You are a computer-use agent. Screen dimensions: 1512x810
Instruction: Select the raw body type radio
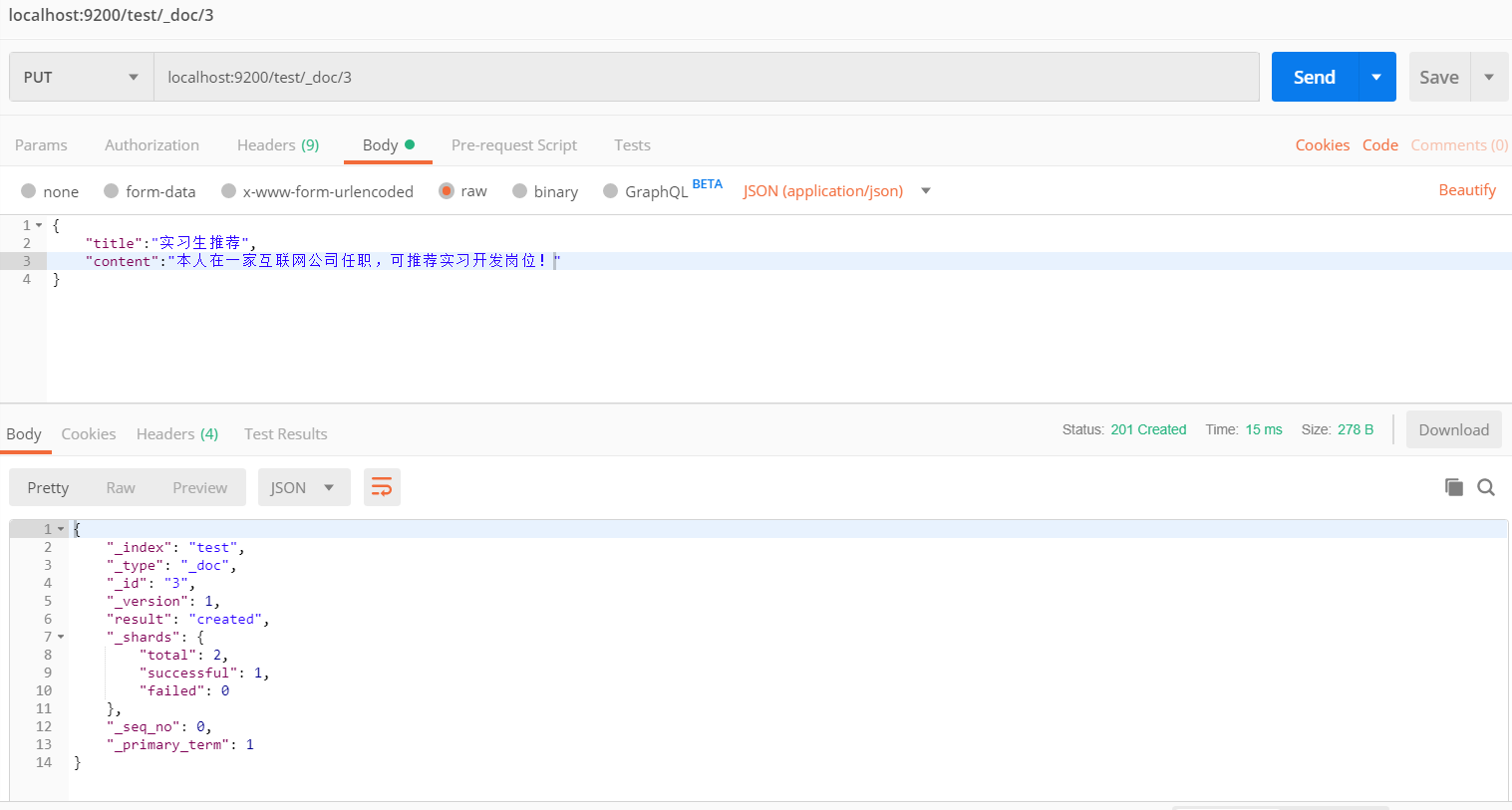[447, 191]
